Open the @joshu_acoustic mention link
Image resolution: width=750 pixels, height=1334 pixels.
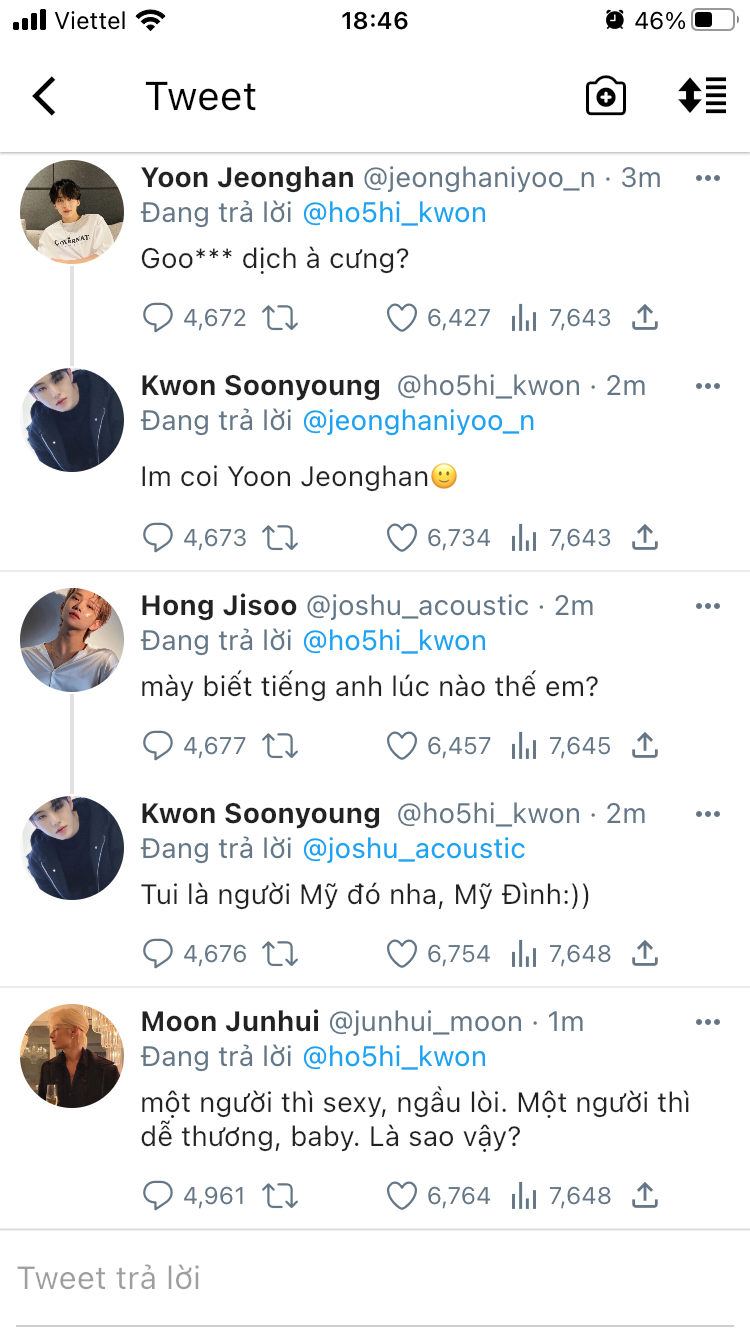413,849
